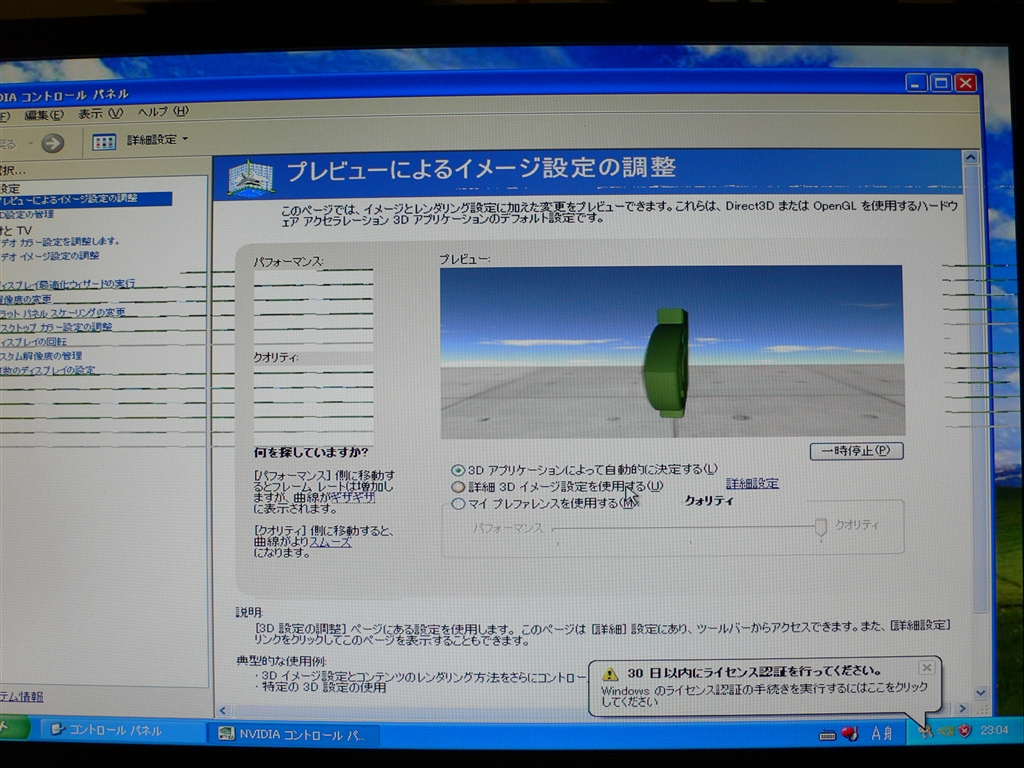Image resolution: width=1024 pixels, height=768 pixels.
Task: Close the license activation balloon
Action: pyautogui.click(x=927, y=667)
